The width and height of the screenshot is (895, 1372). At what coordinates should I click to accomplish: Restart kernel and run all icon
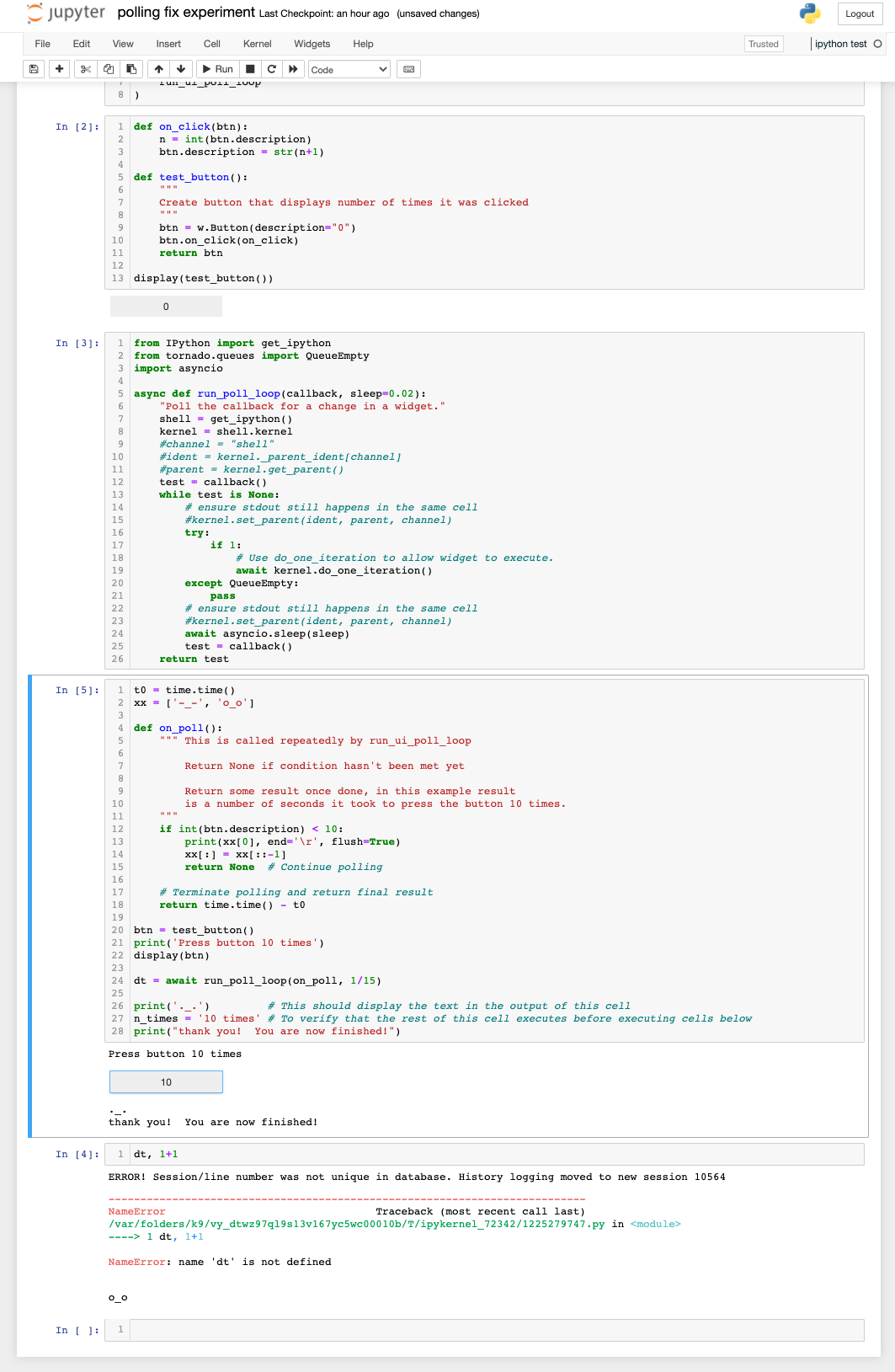[293, 69]
